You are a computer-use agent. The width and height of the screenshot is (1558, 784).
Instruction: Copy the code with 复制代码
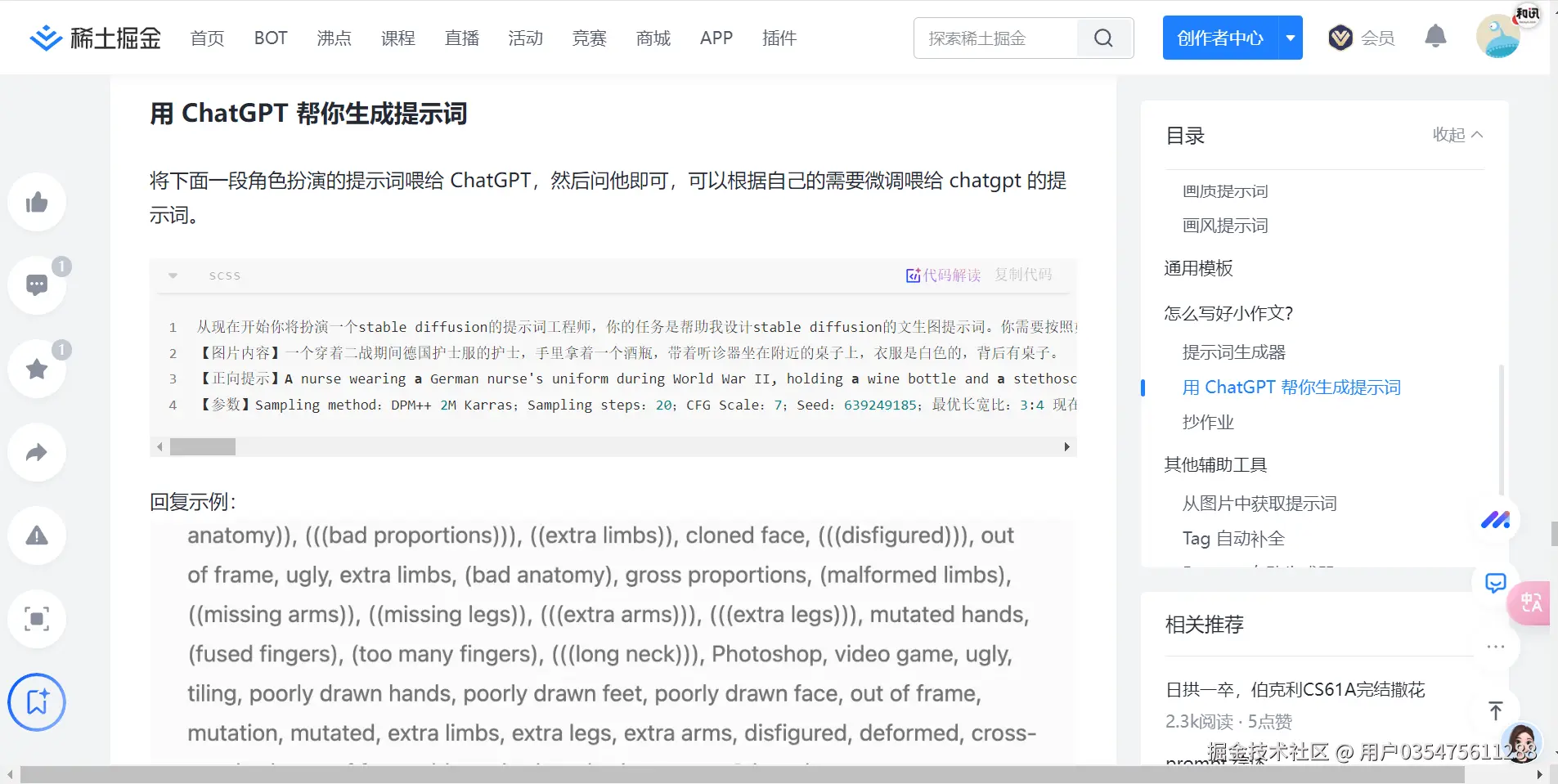1023,276
